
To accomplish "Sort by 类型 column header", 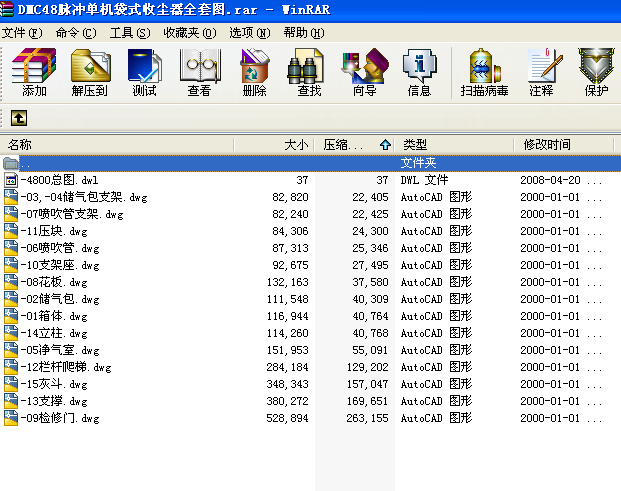I will (x=454, y=145).
